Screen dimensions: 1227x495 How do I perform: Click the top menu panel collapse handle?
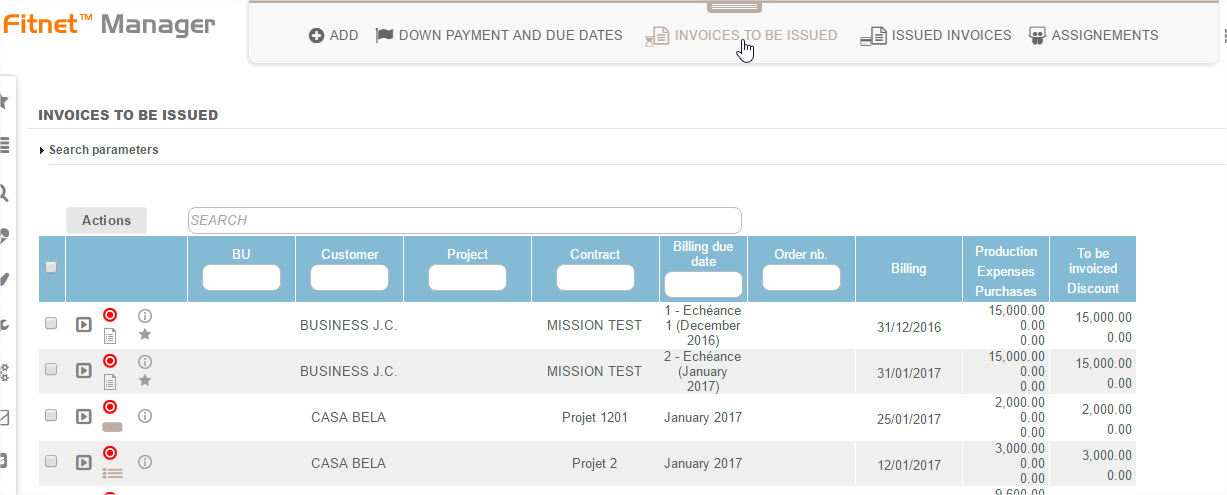733,7
